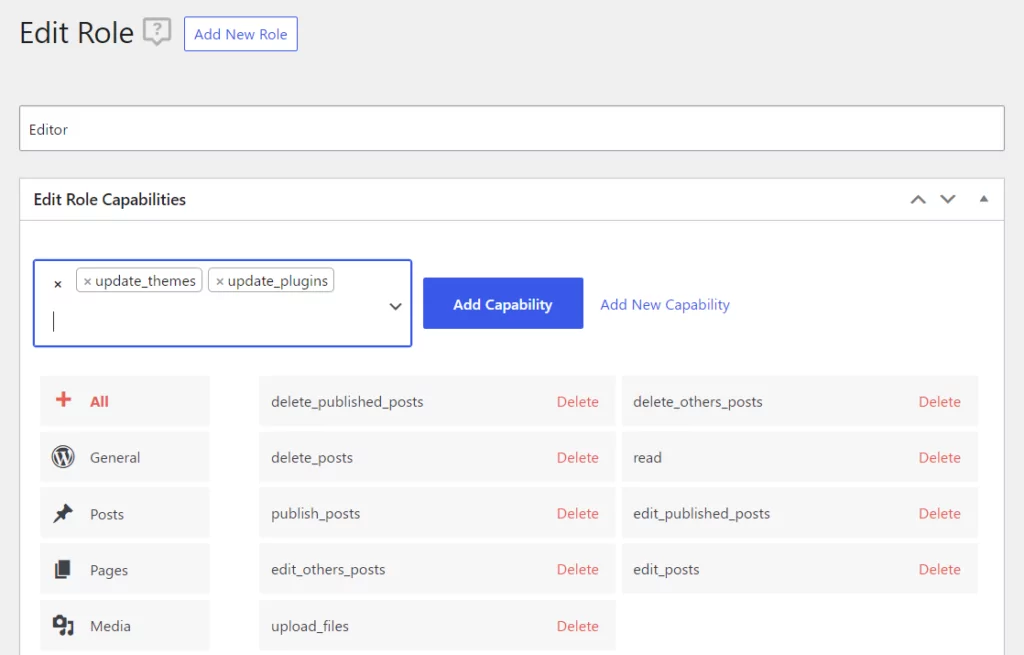The width and height of the screenshot is (1024, 655).
Task: Select the Pages capabilities category
Action: pos(125,570)
